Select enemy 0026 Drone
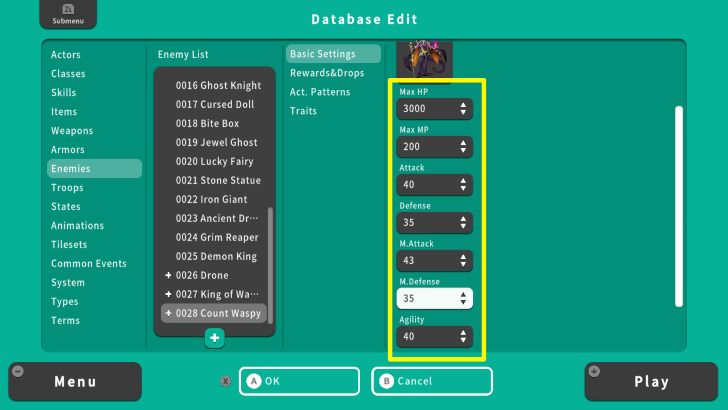The width and height of the screenshot is (728, 410). click(x=202, y=275)
